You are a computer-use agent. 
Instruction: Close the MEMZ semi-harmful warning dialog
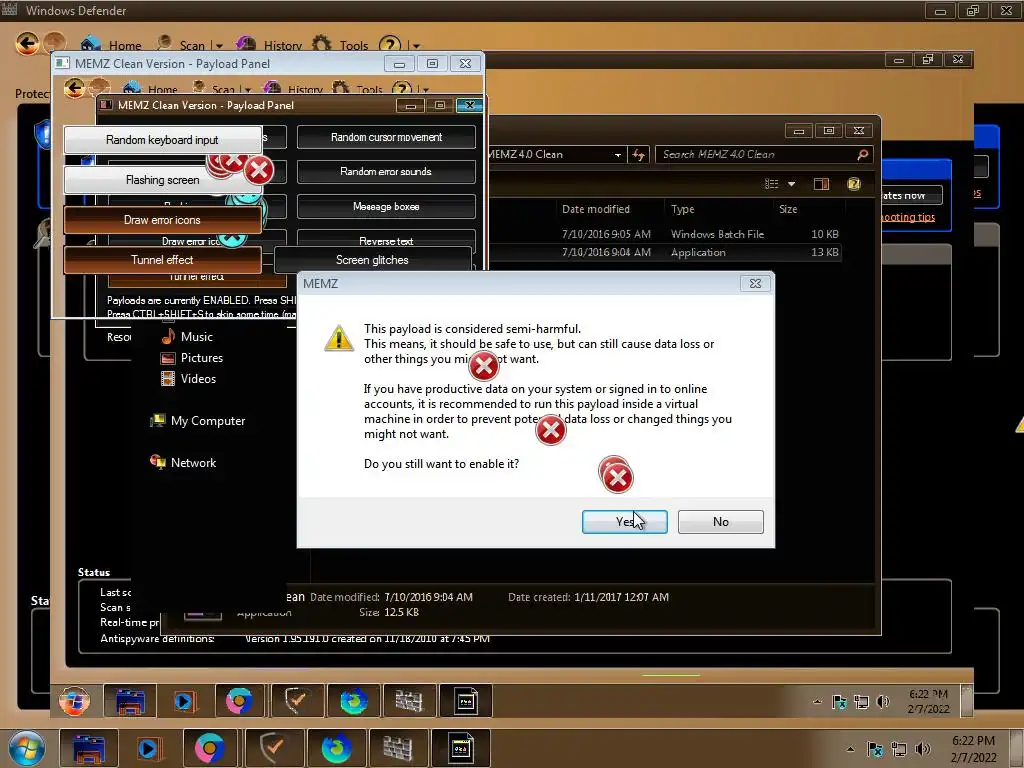[755, 283]
